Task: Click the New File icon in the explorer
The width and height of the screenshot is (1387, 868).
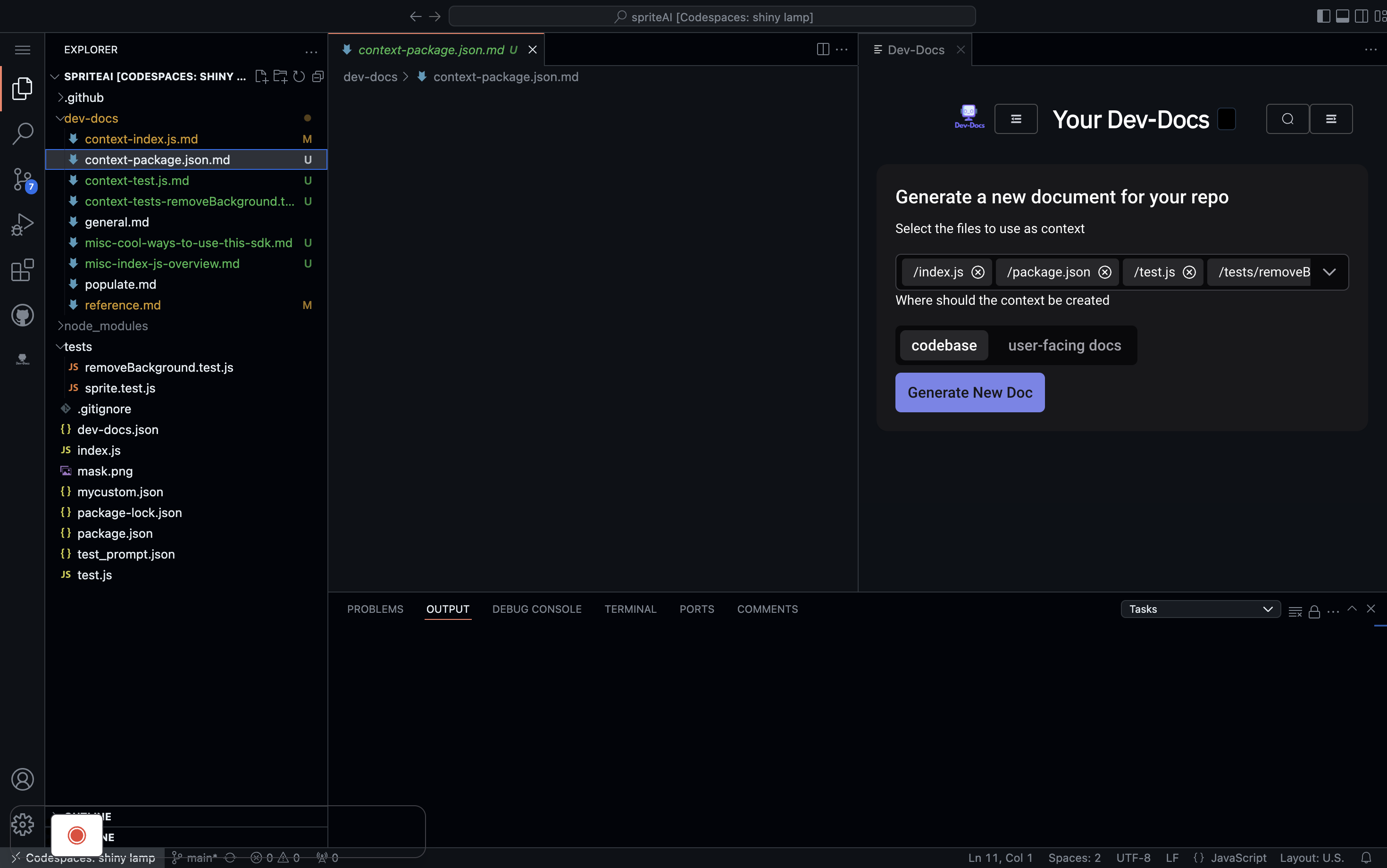Action: point(261,76)
